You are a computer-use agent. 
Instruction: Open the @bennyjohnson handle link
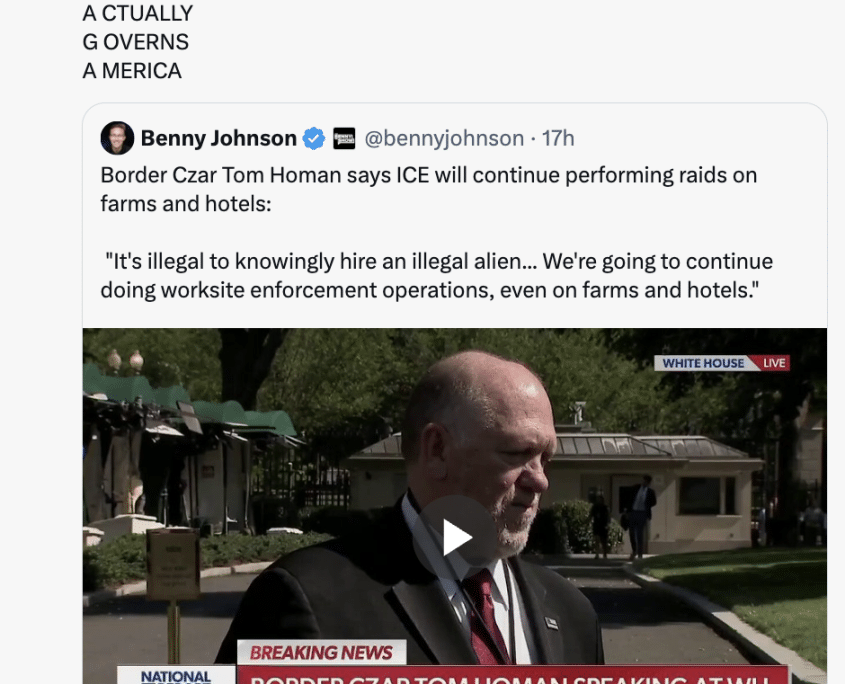coord(444,139)
